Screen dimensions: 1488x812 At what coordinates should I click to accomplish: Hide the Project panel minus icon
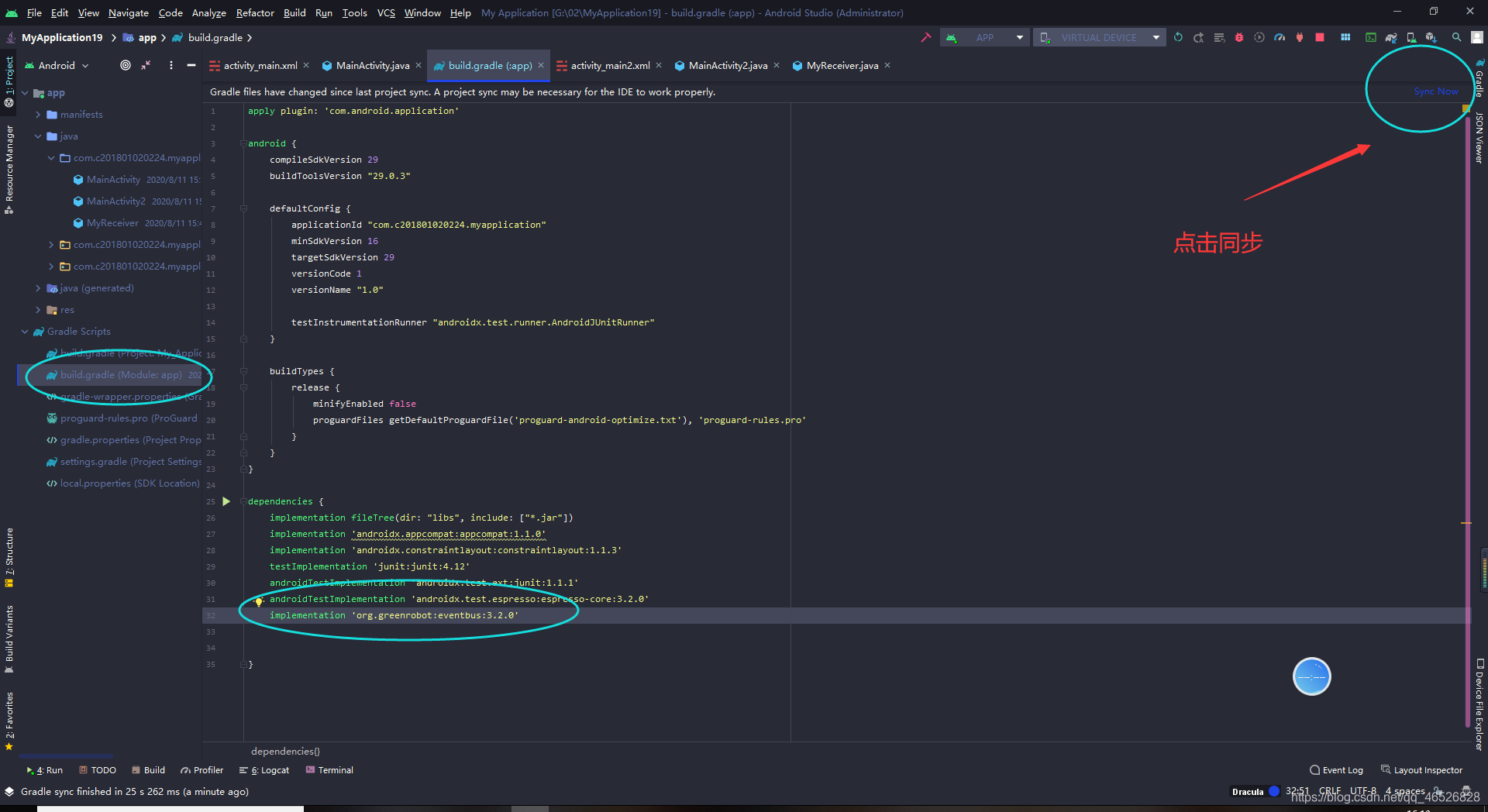pyautogui.click(x=191, y=65)
